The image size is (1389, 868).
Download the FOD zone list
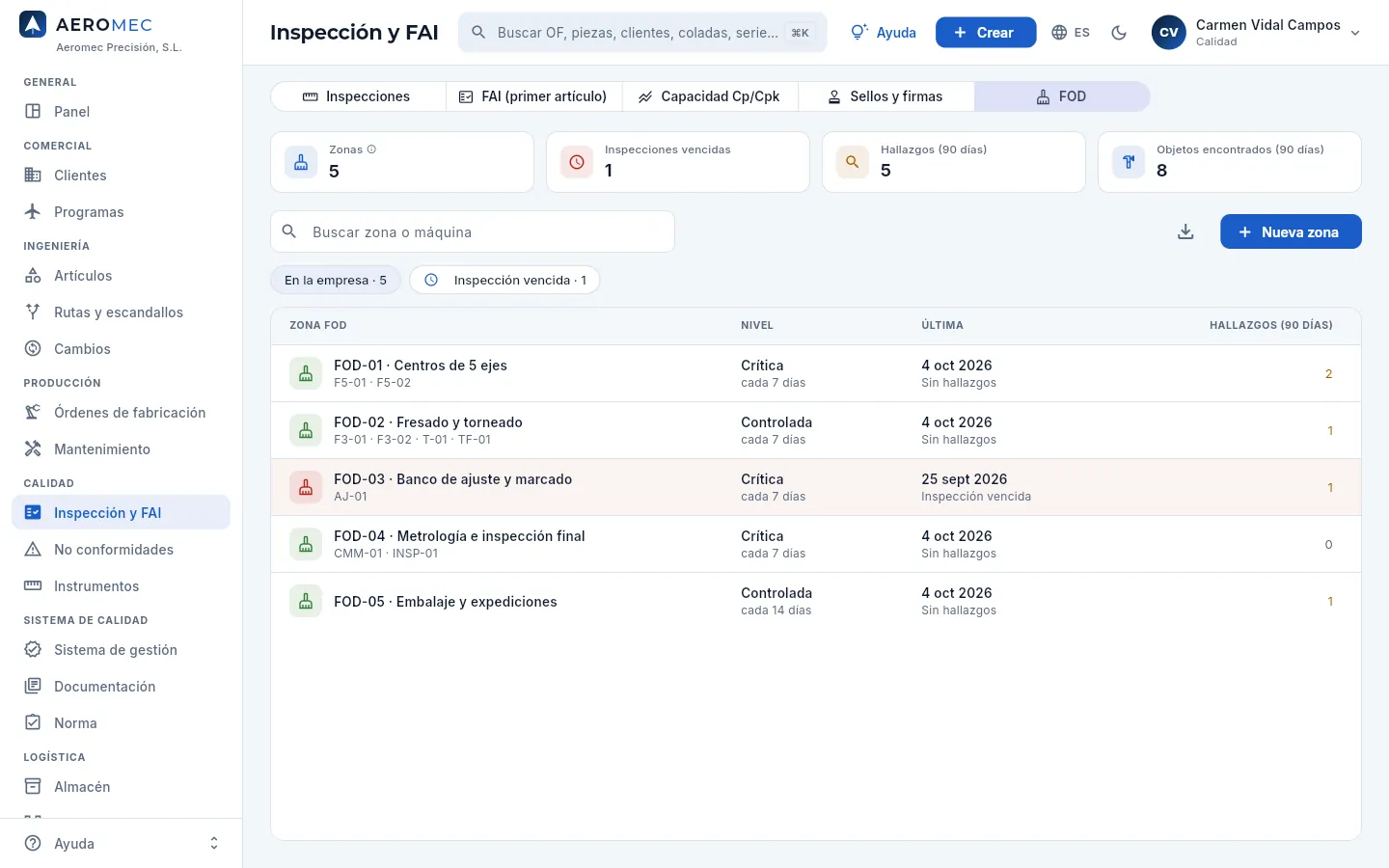point(1185,231)
